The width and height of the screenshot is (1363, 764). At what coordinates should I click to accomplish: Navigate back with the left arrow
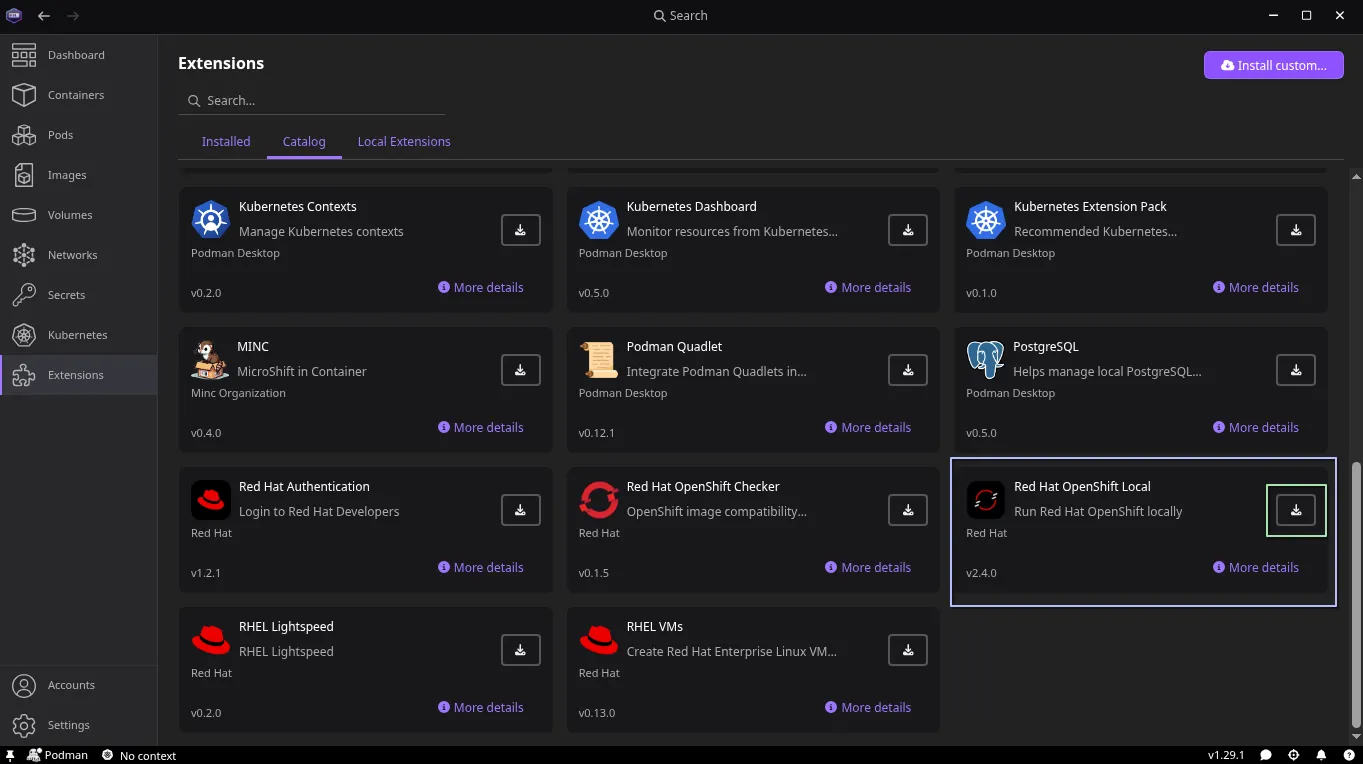(x=44, y=16)
